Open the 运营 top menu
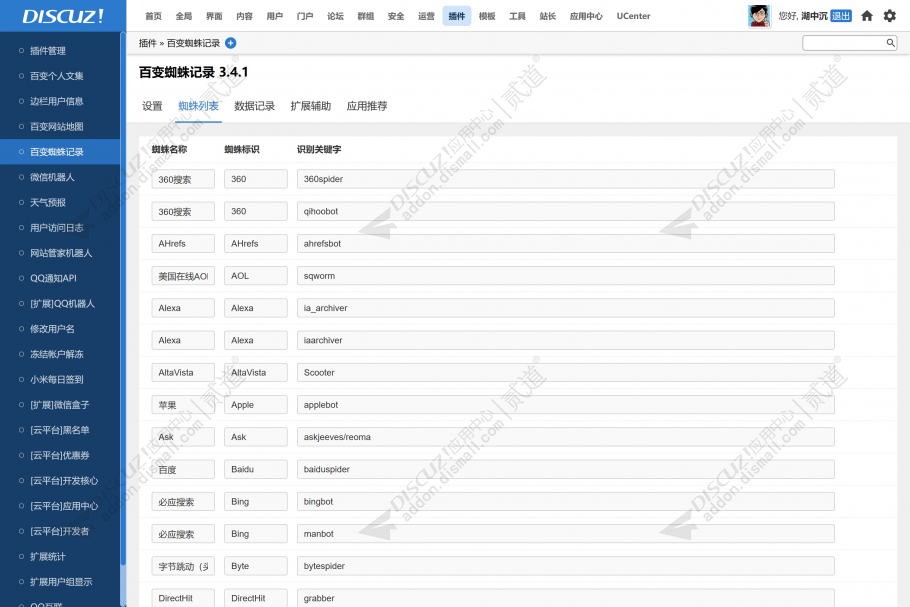Viewport: 910px width, 607px height. coord(426,16)
